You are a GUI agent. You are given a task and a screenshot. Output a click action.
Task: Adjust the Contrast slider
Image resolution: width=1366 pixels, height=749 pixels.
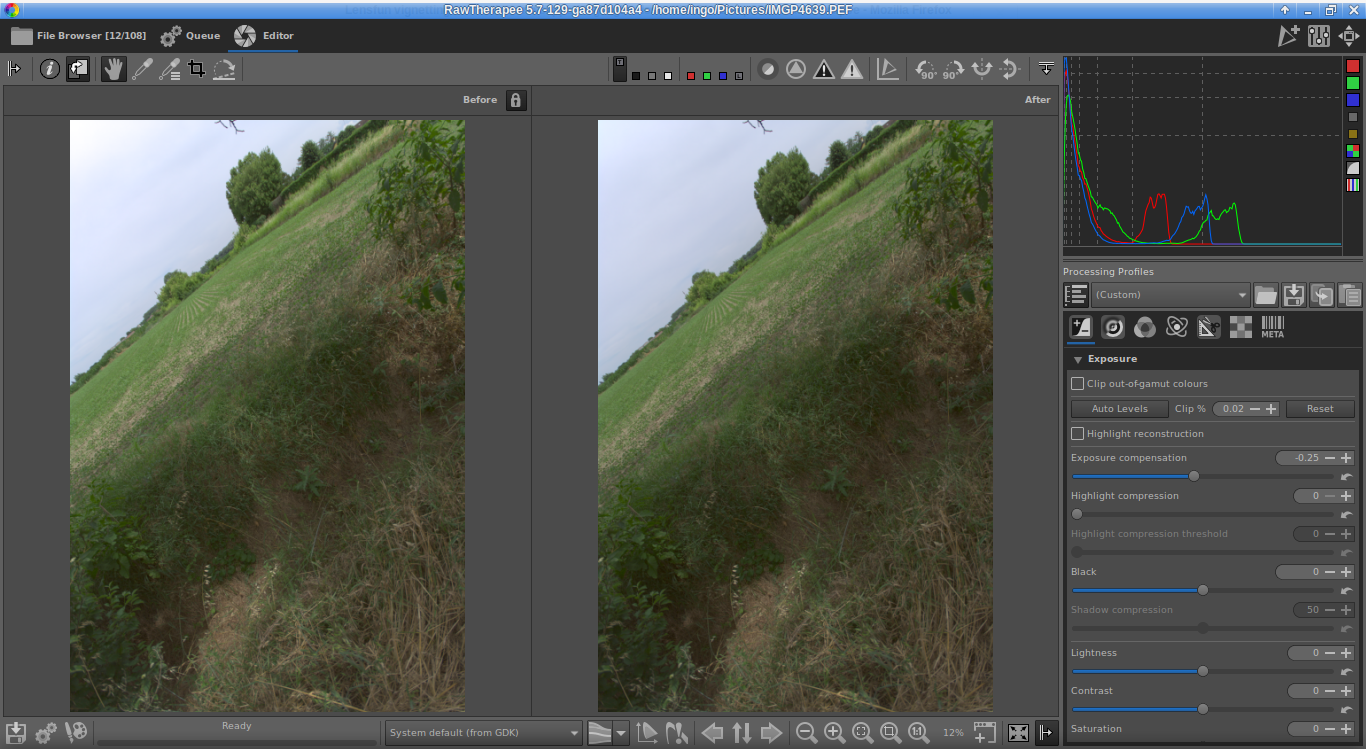[1203, 709]
